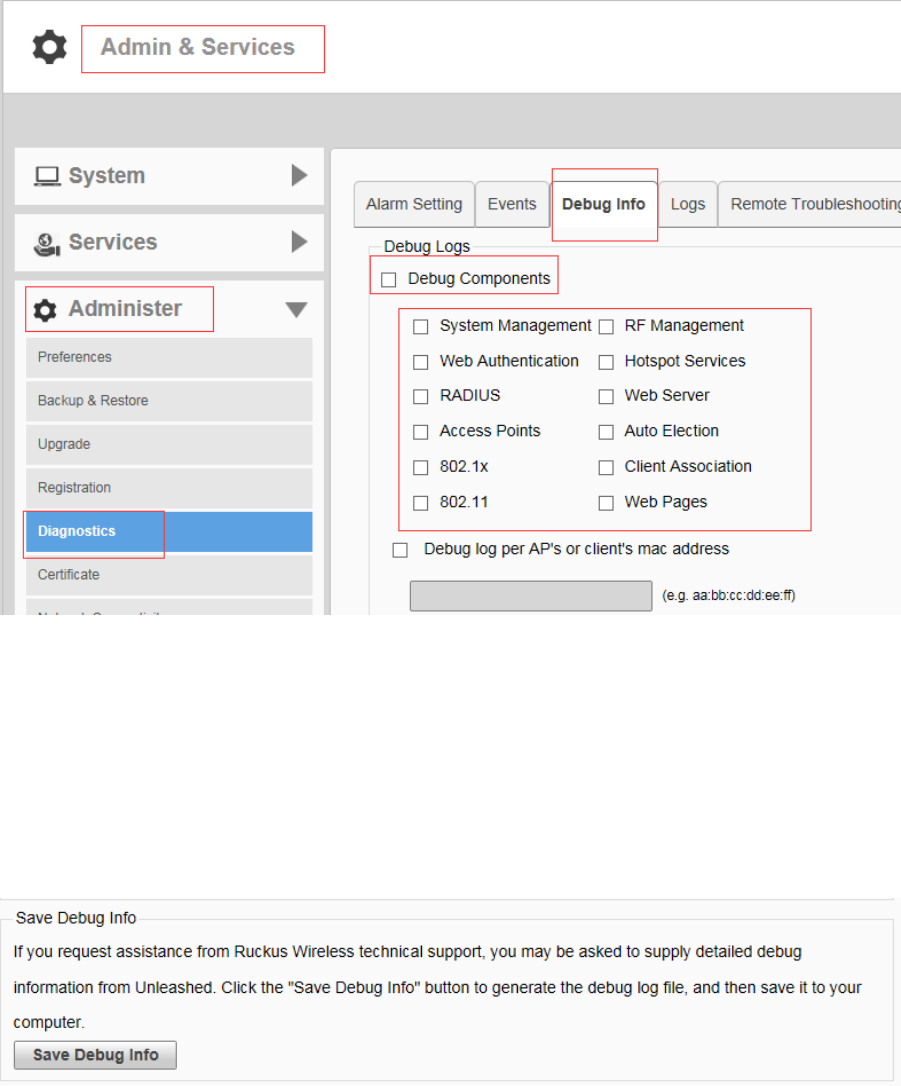Click the Admin & Services gear icon

50,47
